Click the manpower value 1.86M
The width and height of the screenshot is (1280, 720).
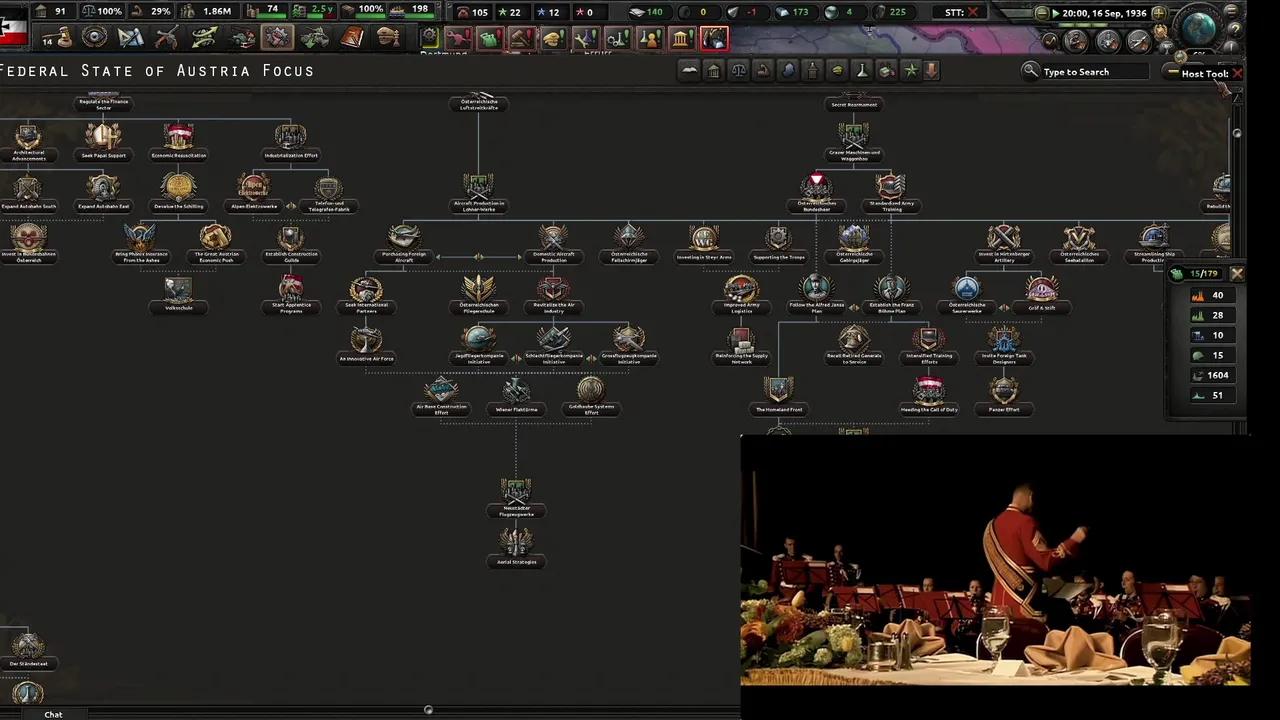(208, 11)
